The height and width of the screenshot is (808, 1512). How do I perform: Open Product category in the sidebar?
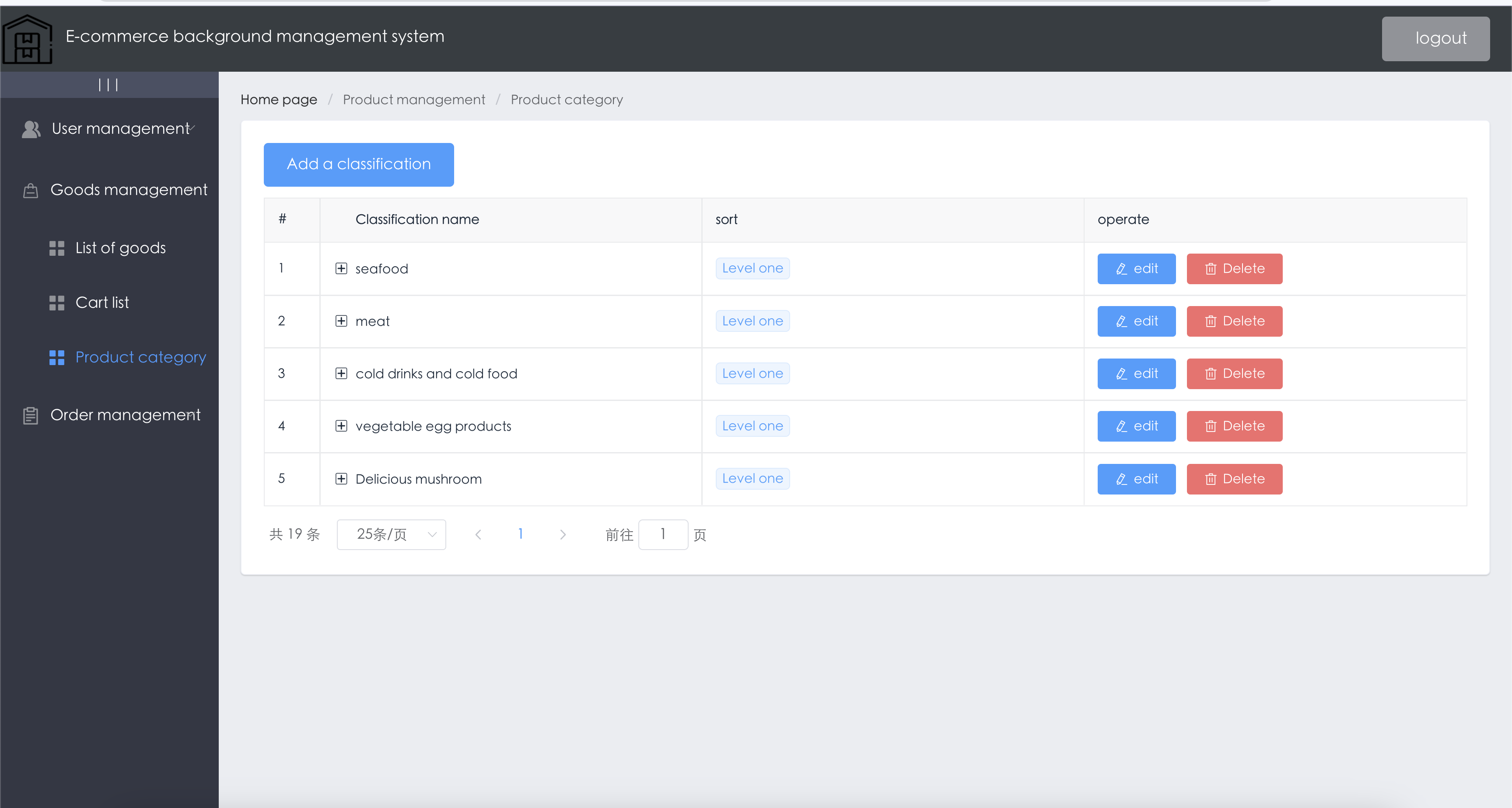tap(141, 357)
